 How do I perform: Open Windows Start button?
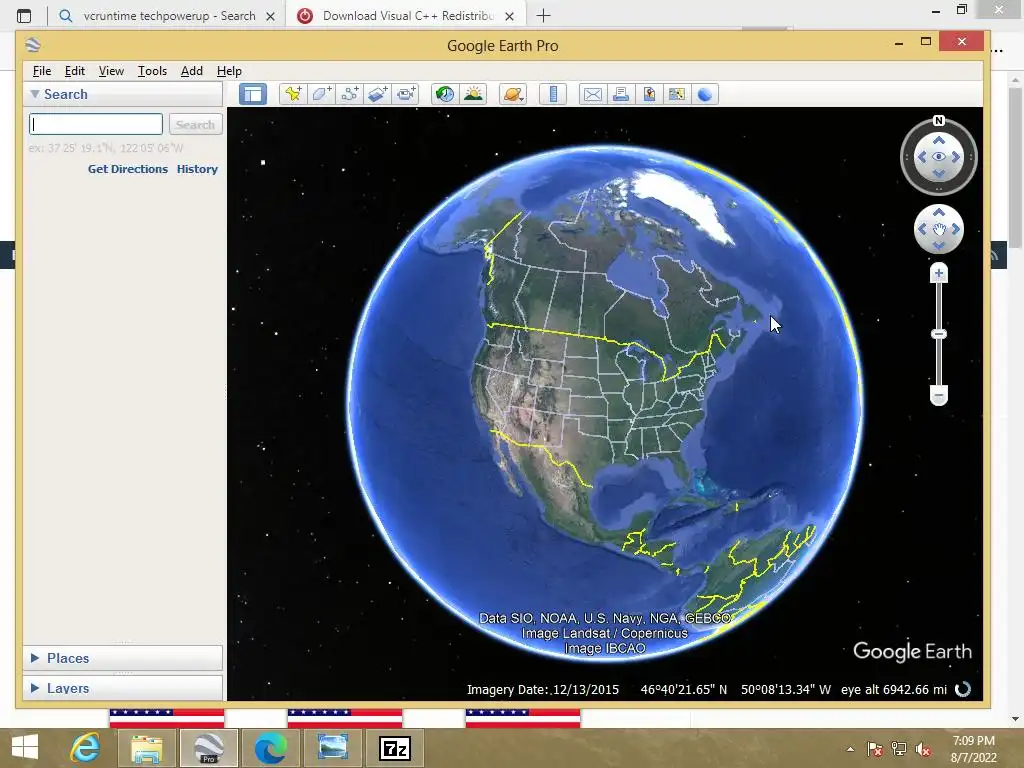pyautogui.click(x=25, y=748)
